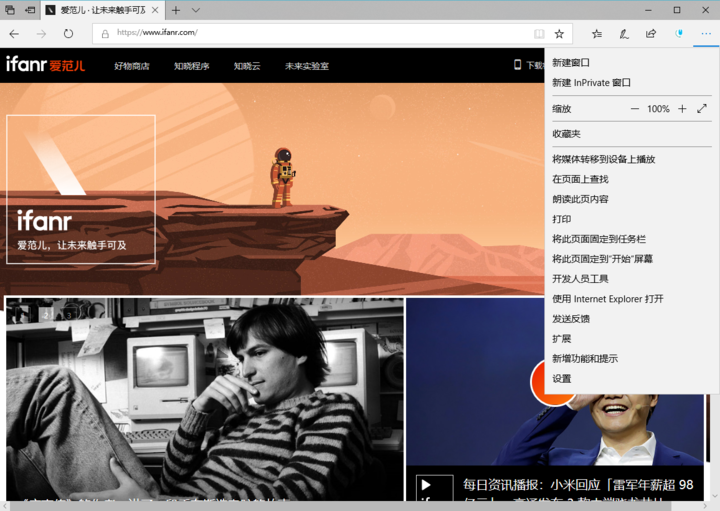720x511 pixels.
Task: Open the 未来实验室 site link
Action: point(306,66)
